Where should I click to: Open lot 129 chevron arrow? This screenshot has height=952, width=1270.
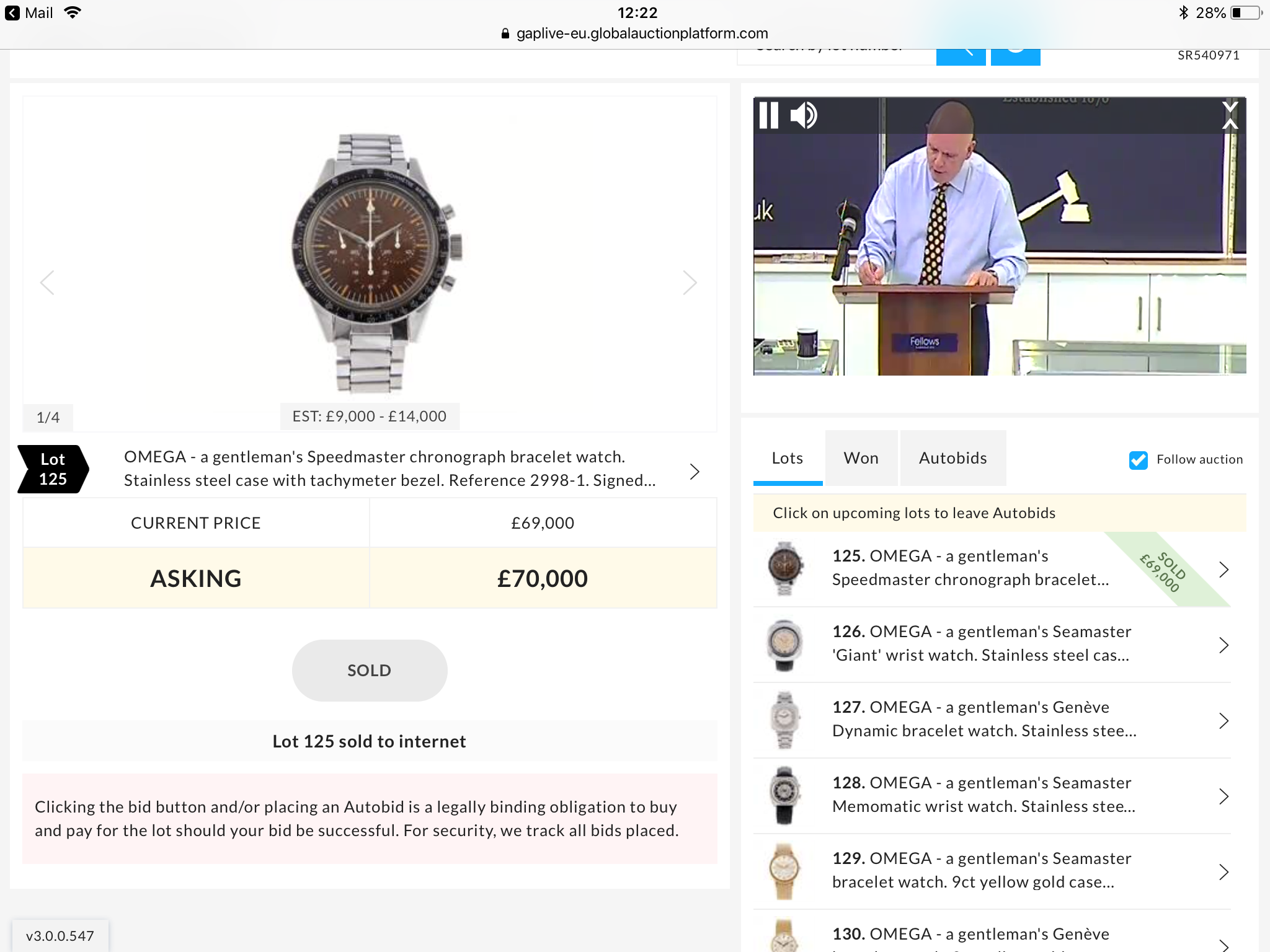1223,872
